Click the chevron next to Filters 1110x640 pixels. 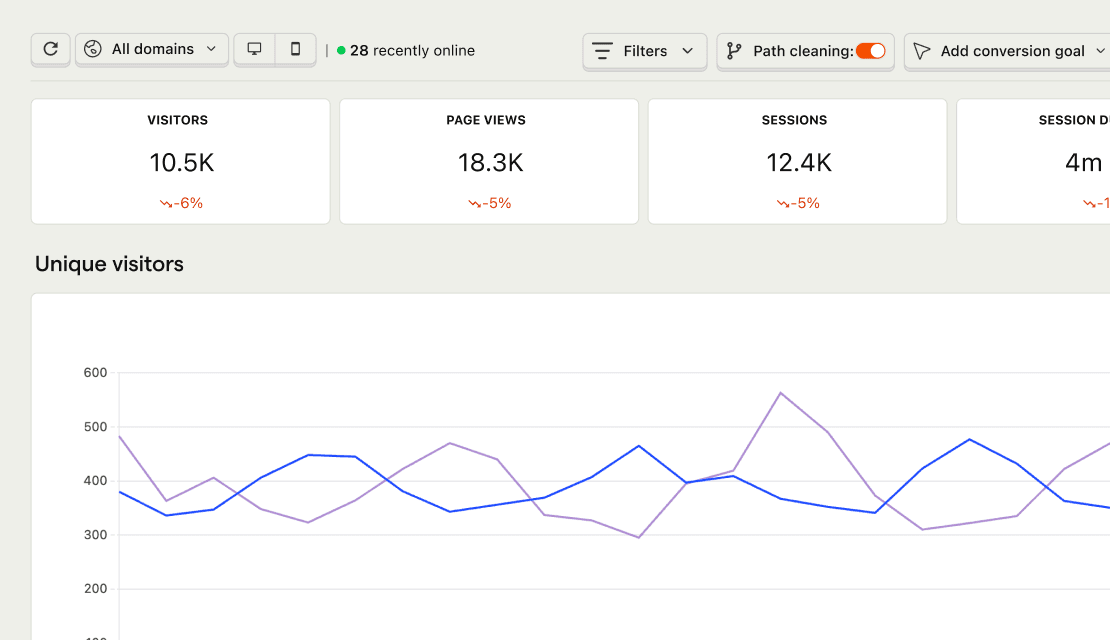687,51
